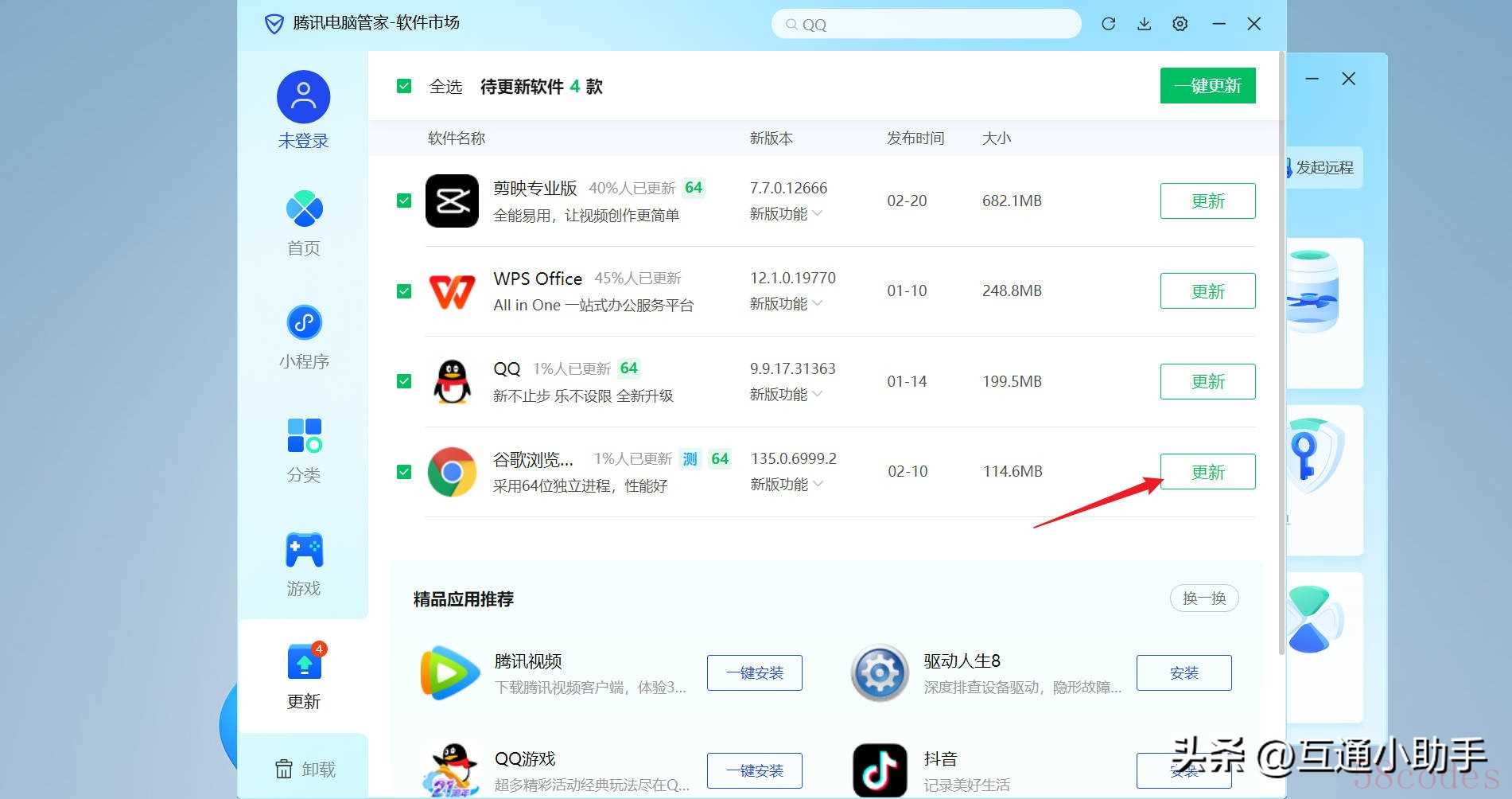Expand 新版功能 for 谷歌浏览器
Screen dimensions: 1512x799
786,485
